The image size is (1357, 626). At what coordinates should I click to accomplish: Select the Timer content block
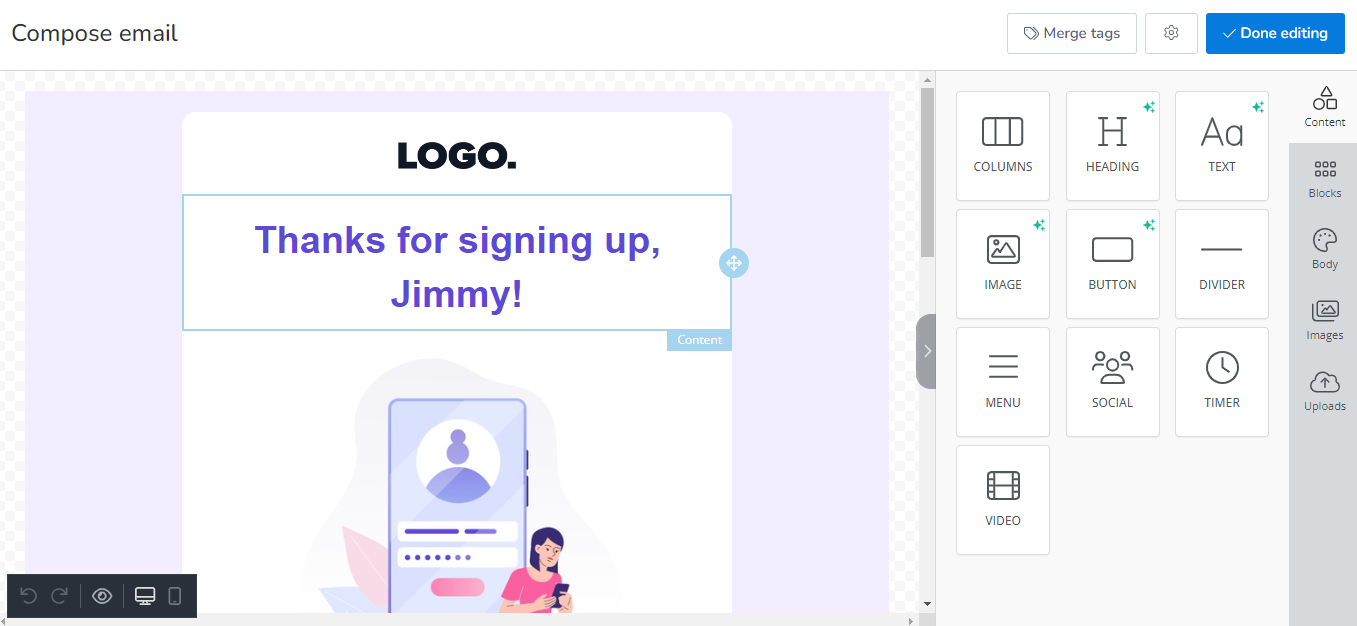(x=1221, y=381)
